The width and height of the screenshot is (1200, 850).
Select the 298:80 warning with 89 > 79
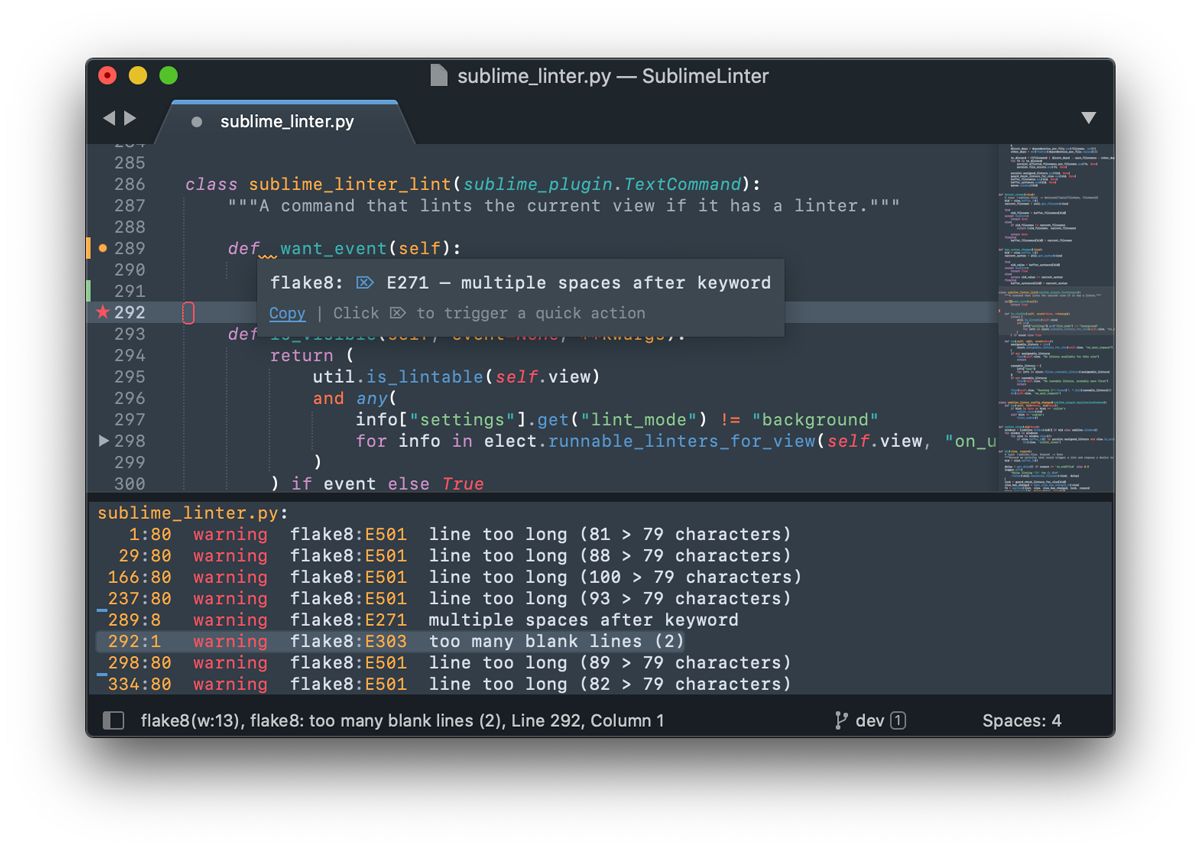[x=445, y=663]
